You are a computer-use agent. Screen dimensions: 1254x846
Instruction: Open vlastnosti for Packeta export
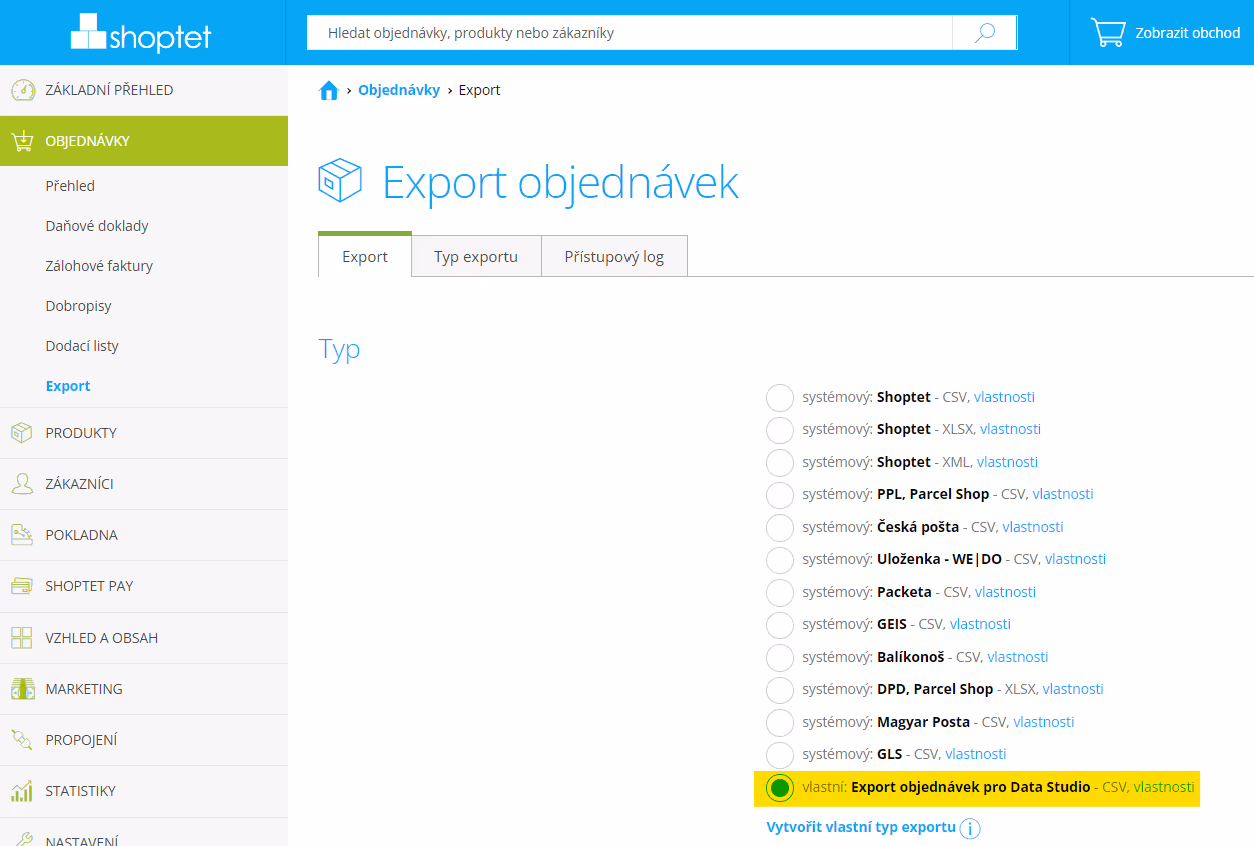(x=1006, y=592)
